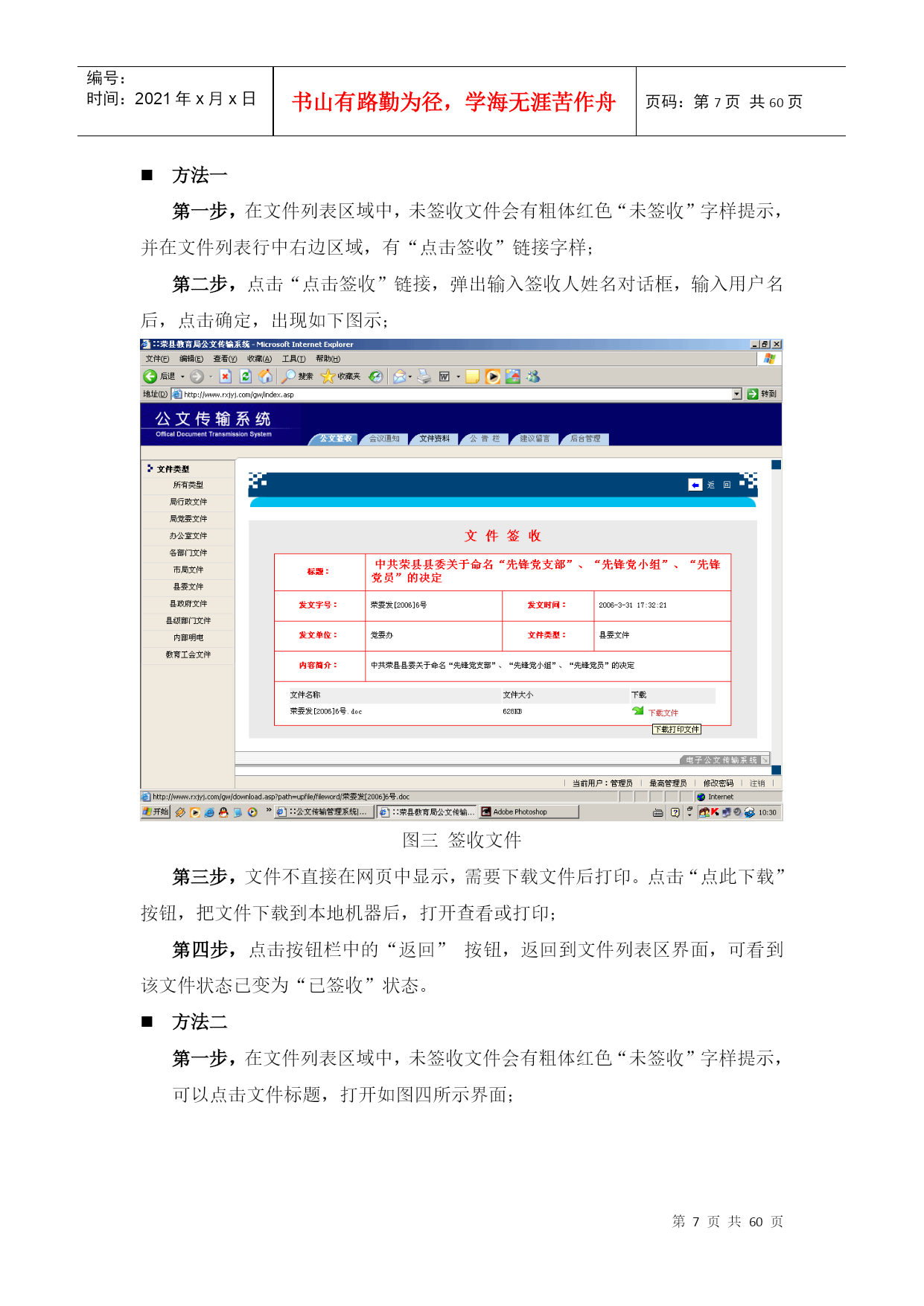Click the blue IE quick launch icon
Viewport: 924px width, 1306px height.
[209, 812]
